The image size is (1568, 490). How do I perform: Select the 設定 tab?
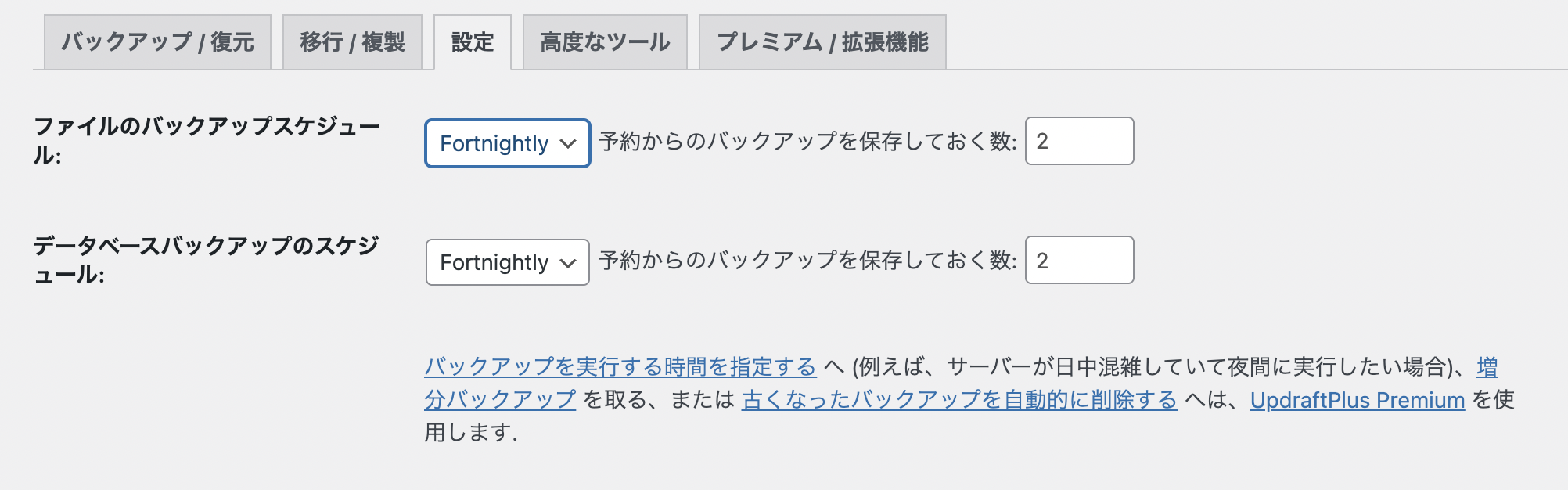tap(473, 42)
